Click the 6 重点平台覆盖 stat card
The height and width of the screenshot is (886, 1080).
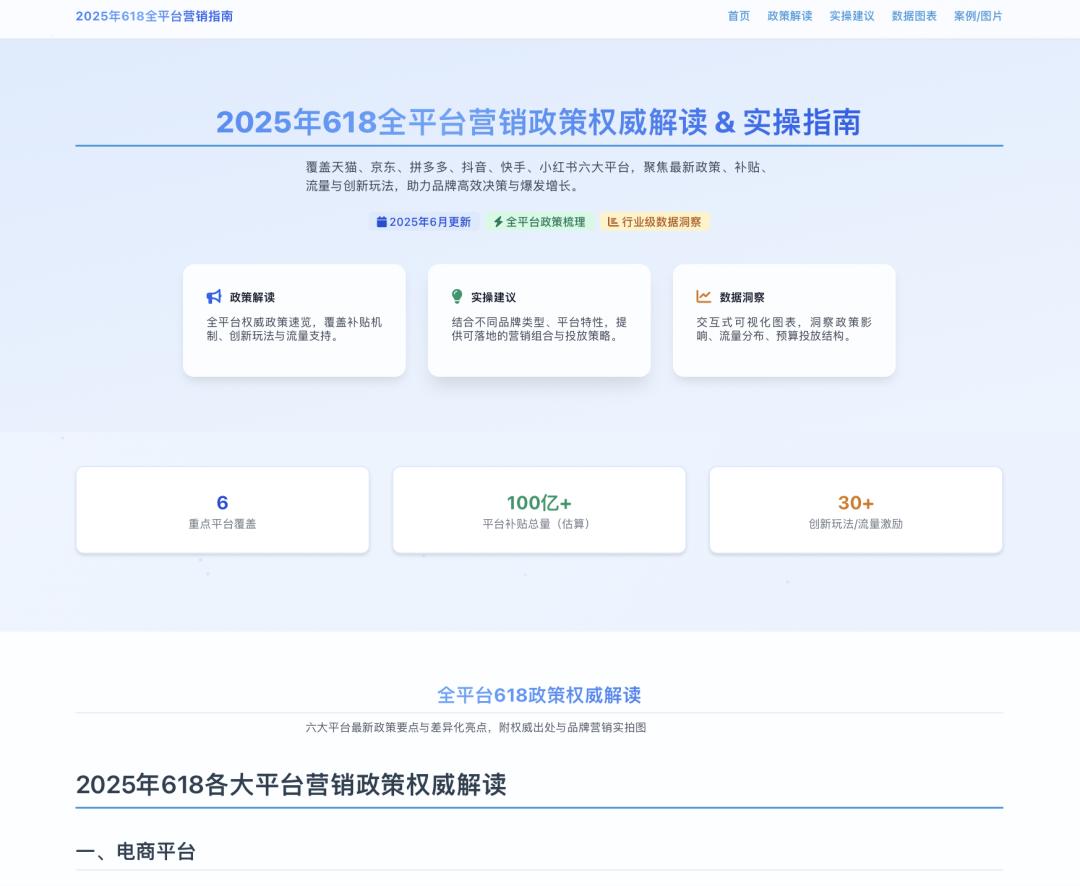pos(222,510)
